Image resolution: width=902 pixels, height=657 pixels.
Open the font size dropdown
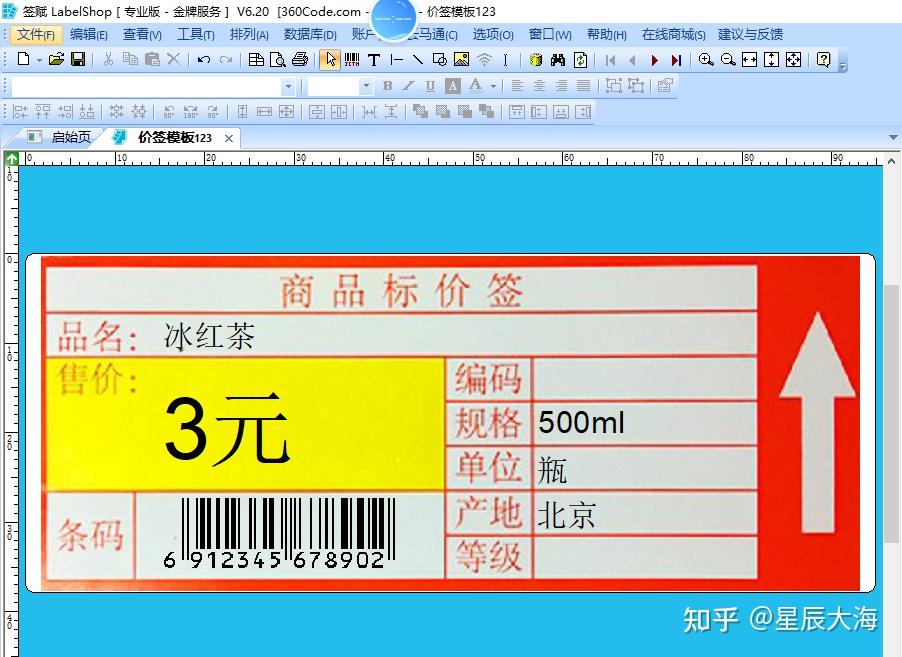(x=366, y=86)
